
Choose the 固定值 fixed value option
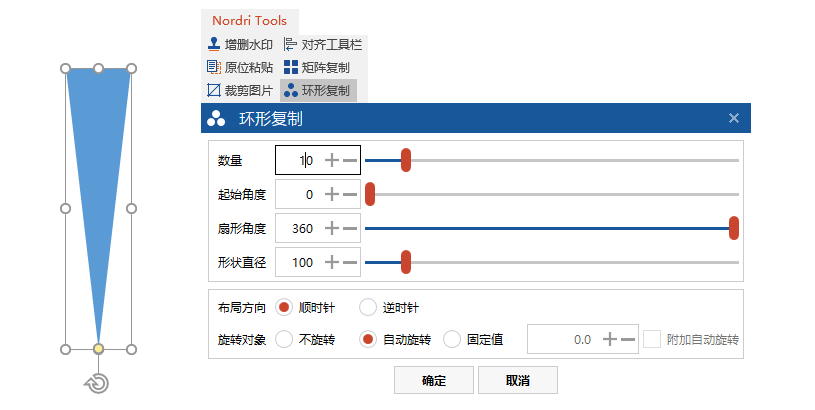[452, 339]
